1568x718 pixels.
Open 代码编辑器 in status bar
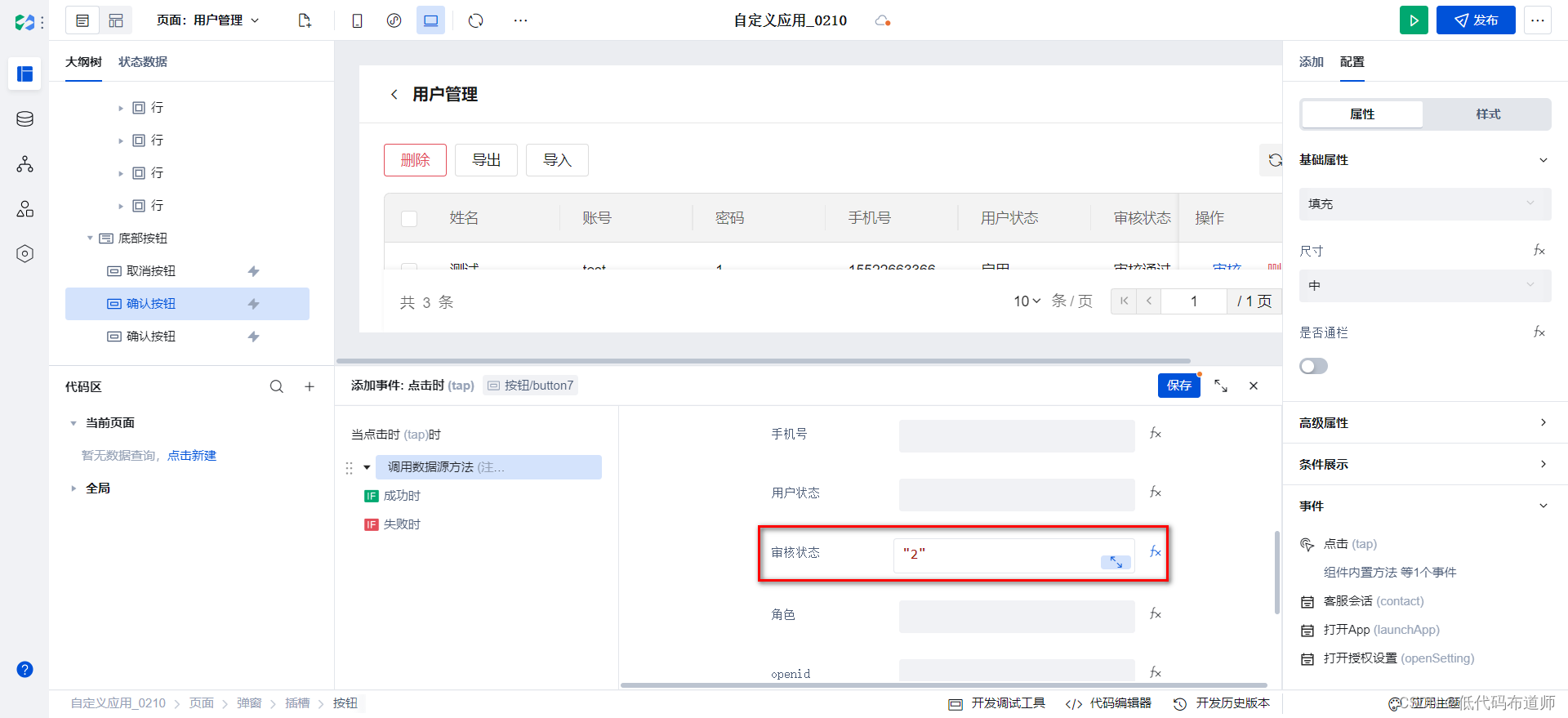[x=1108, y=703]
